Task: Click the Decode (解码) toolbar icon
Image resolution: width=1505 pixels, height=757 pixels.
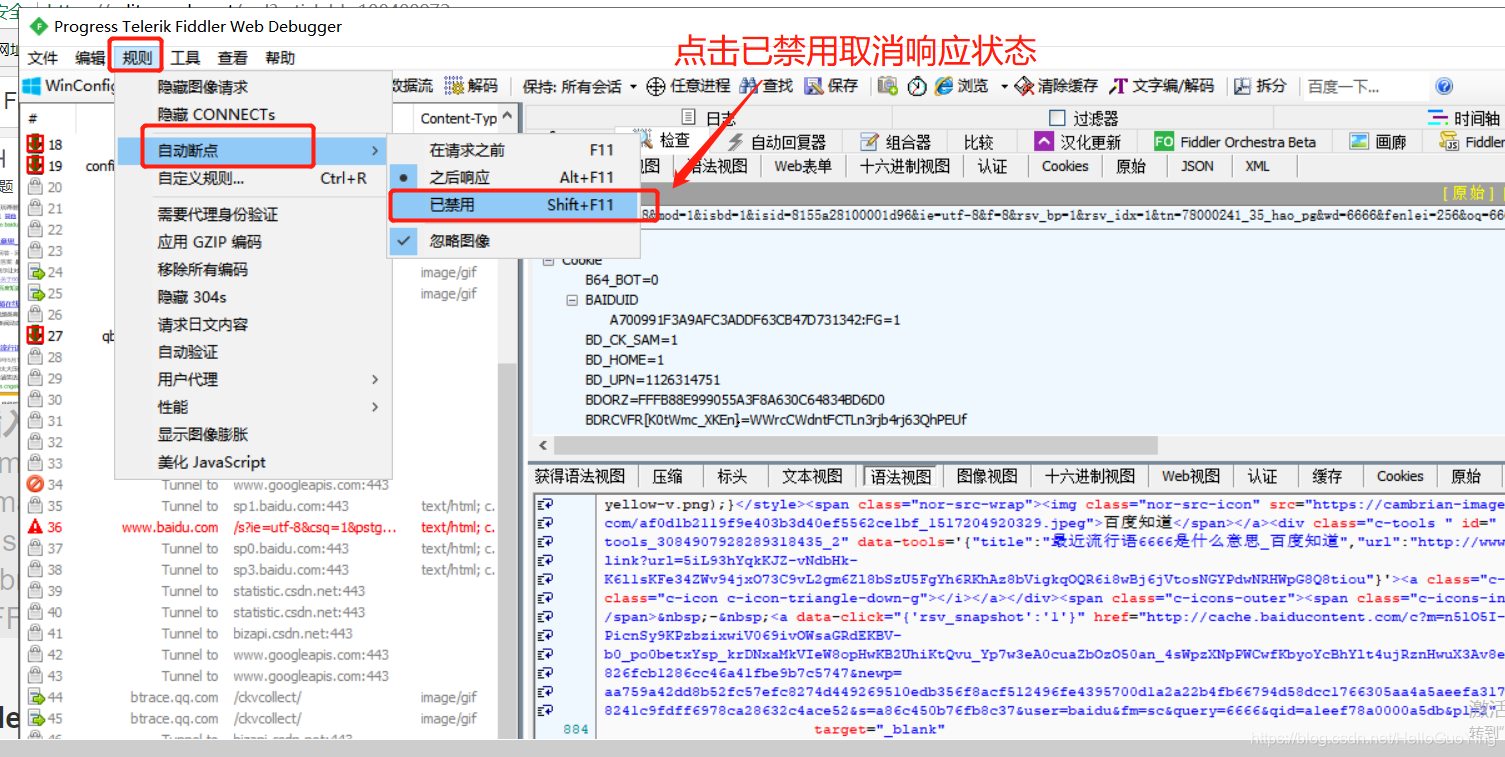Action: 455,86
